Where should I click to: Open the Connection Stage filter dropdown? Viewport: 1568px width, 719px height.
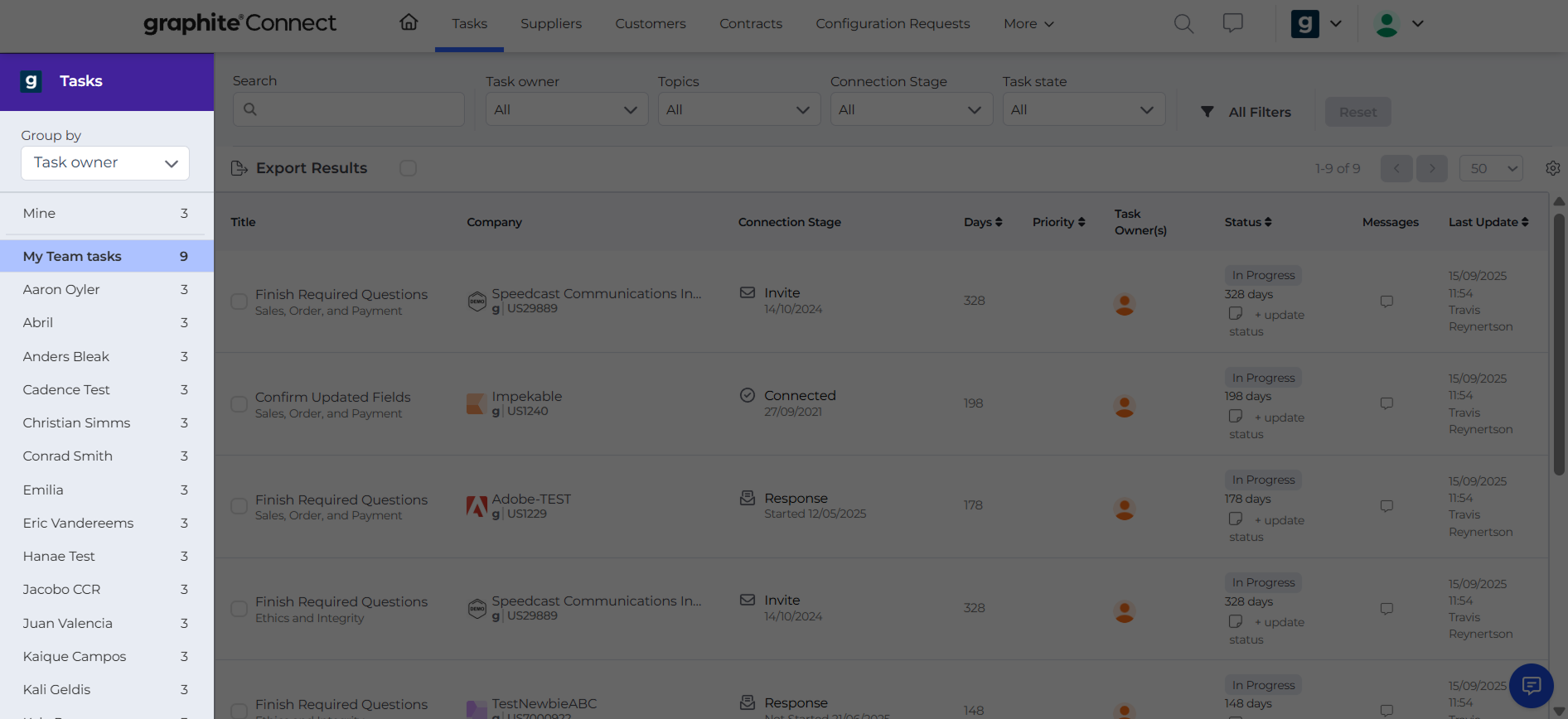tap(912, 109)
